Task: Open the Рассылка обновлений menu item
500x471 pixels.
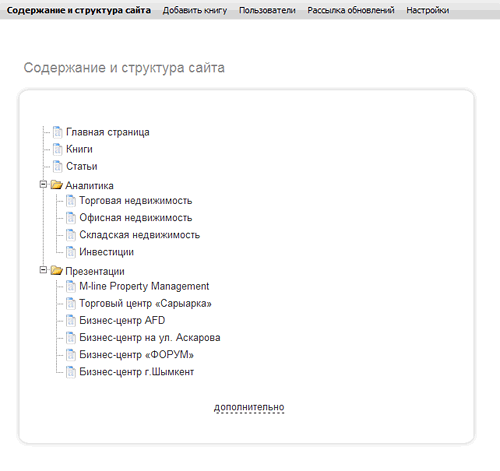Action: [351, 10]
